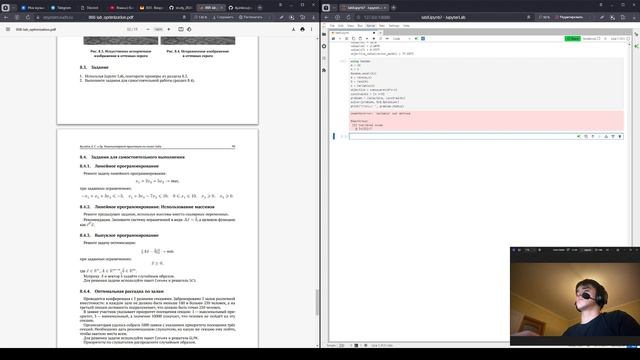Open running kernels sidebar icon in JupyterLab
Image resolution: width=640 pixels, height=360 pixels.
pyautogui.click(x=324, y=46)
